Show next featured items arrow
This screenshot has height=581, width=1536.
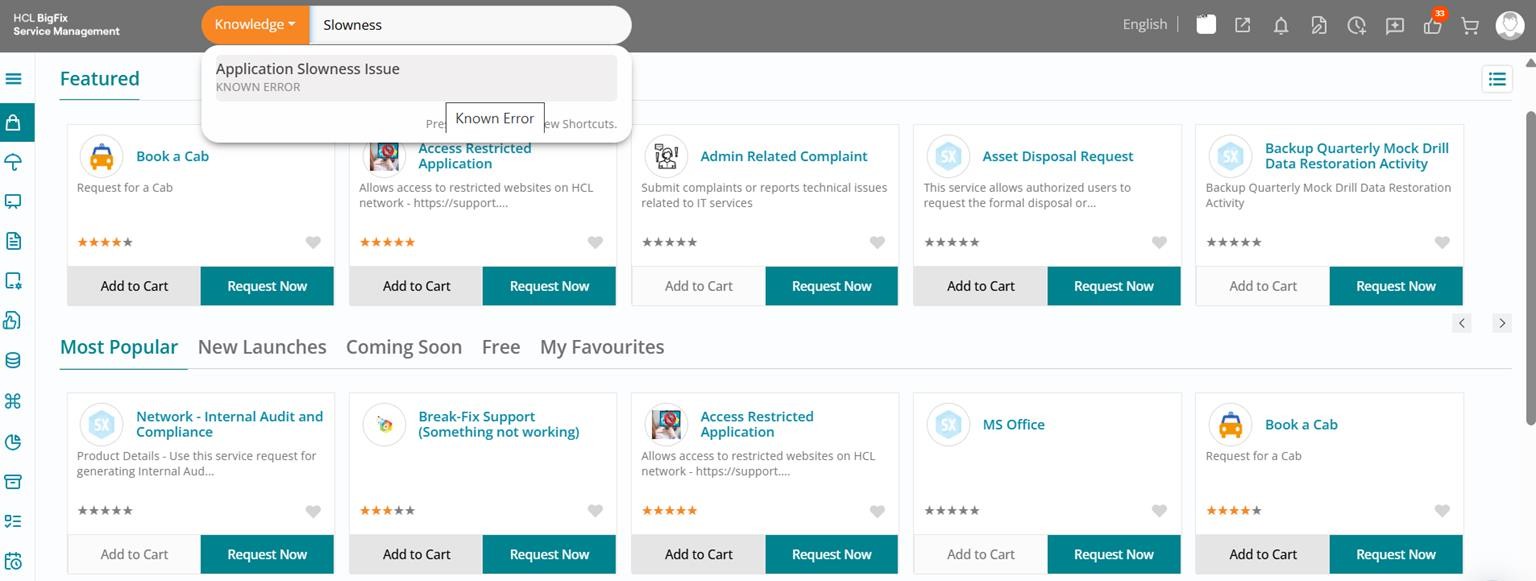[1501, 323]
